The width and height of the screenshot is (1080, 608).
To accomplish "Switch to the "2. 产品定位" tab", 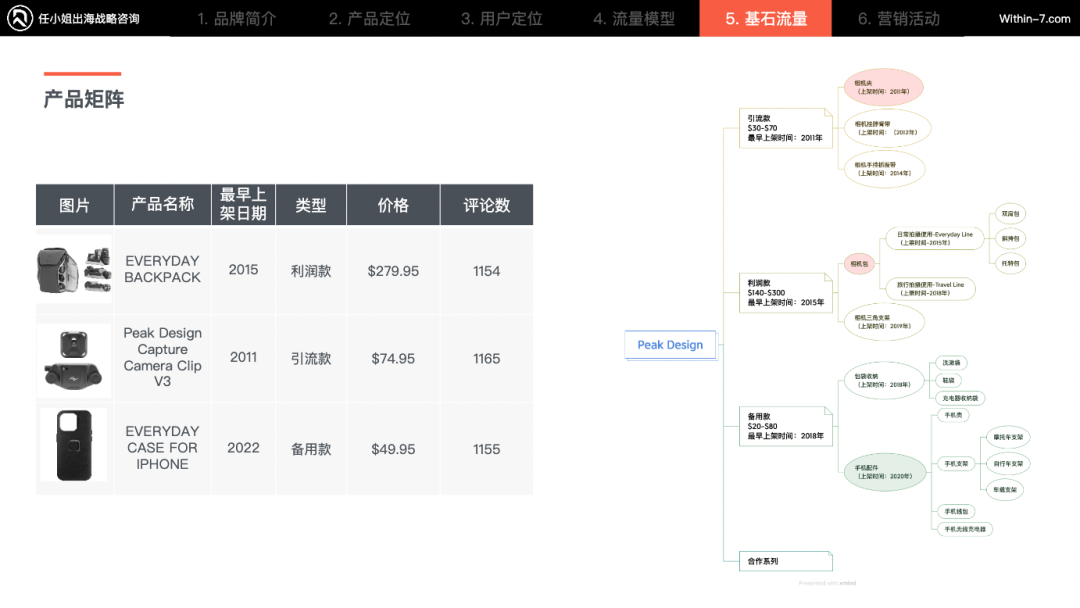I will tap(369, 18).
